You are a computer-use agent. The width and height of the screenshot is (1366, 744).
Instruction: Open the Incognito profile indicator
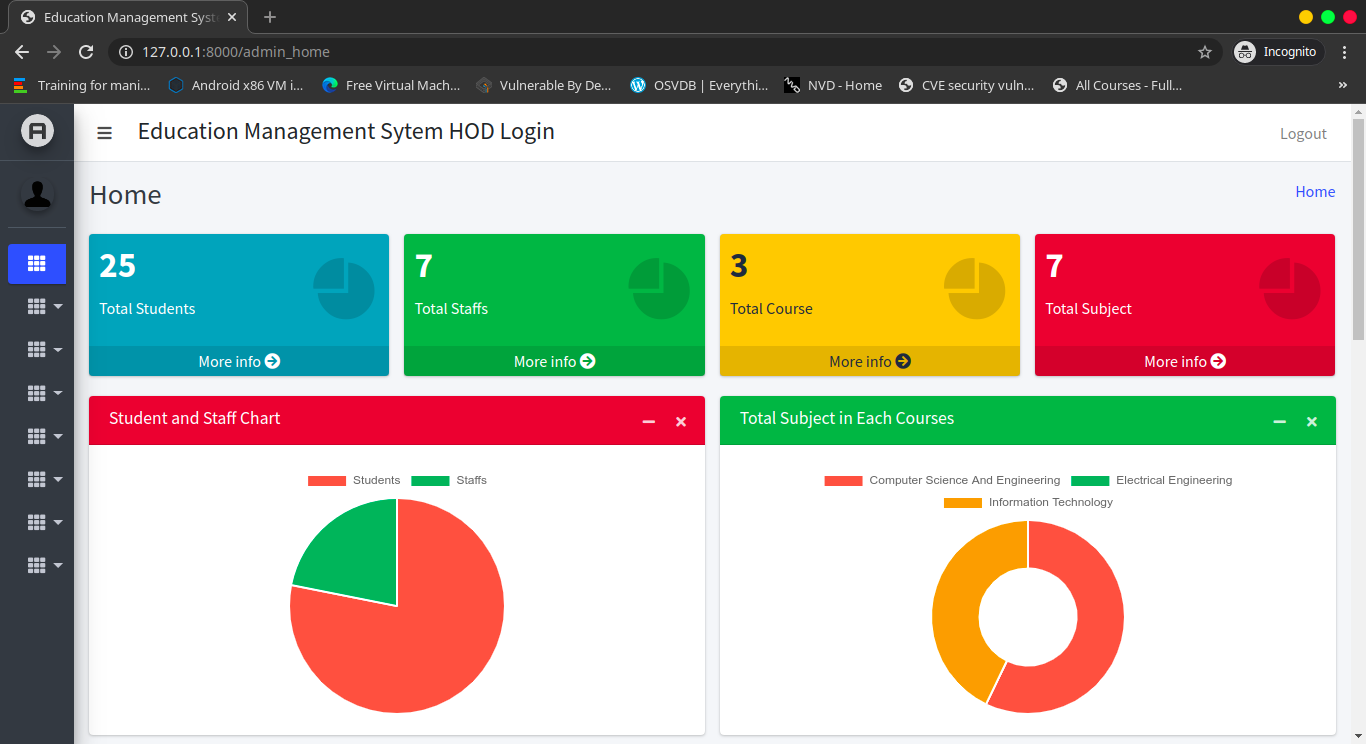click(x=1278, y=52)
